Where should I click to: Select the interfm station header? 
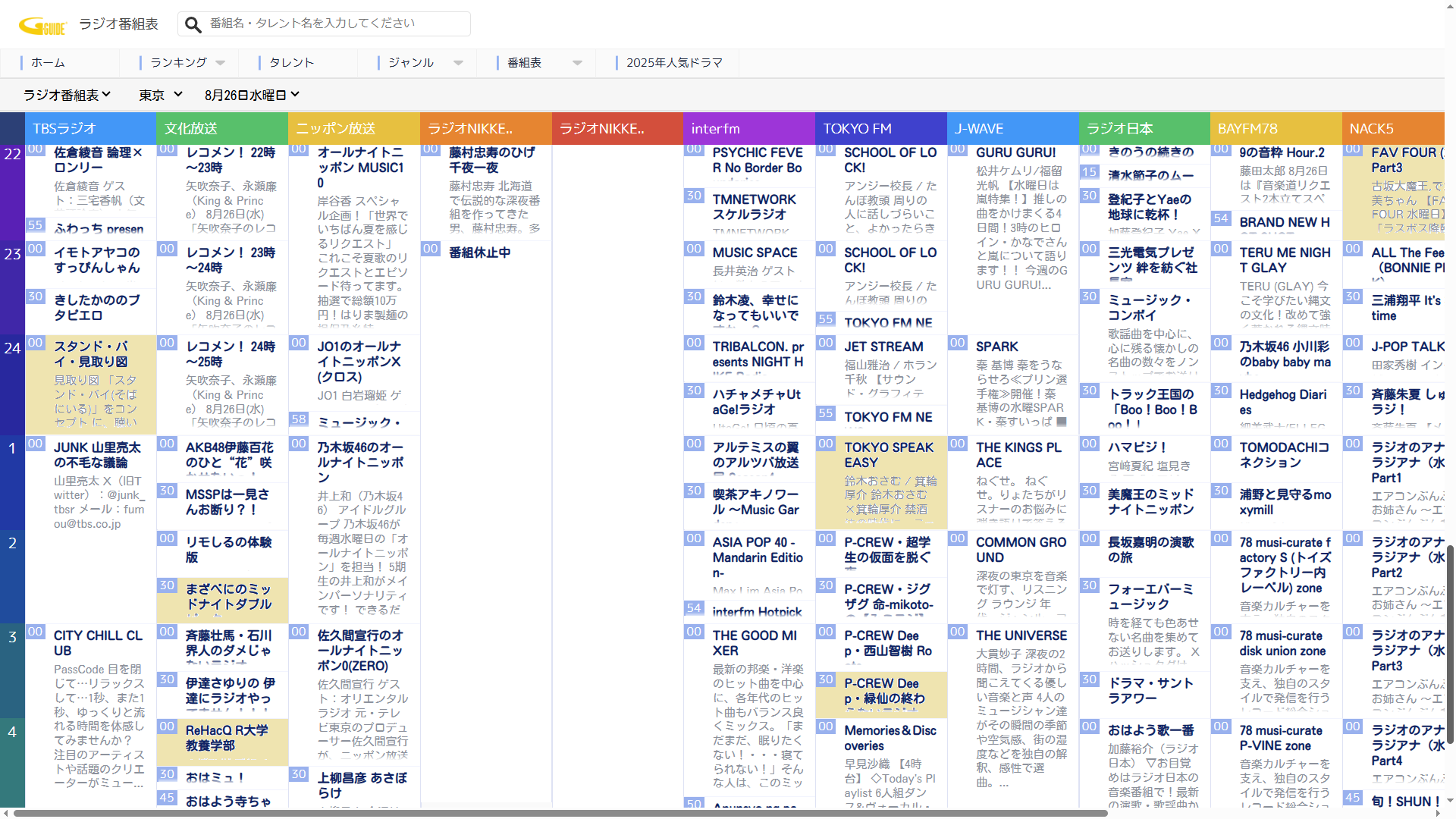[749, 129]
